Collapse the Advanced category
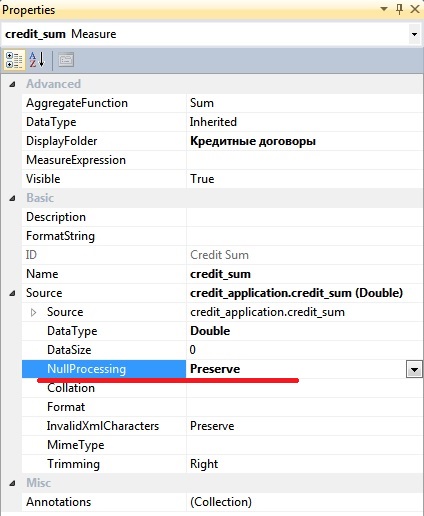The image size is (424, 516). coord(12,84)
